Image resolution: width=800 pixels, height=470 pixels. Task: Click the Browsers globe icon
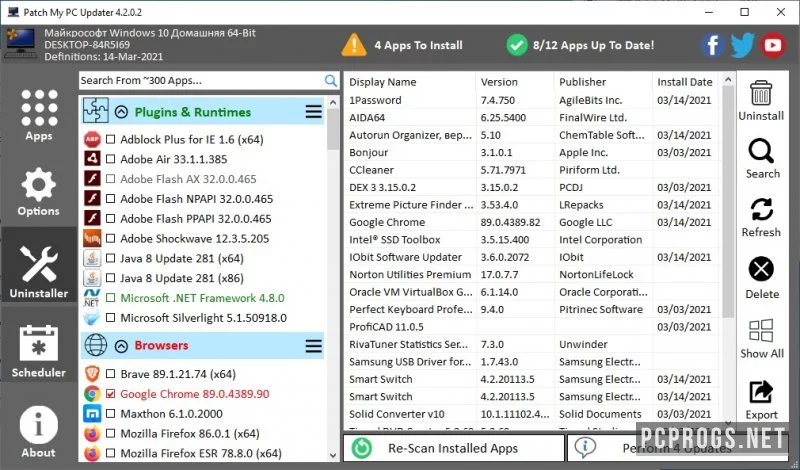point(95,345)
